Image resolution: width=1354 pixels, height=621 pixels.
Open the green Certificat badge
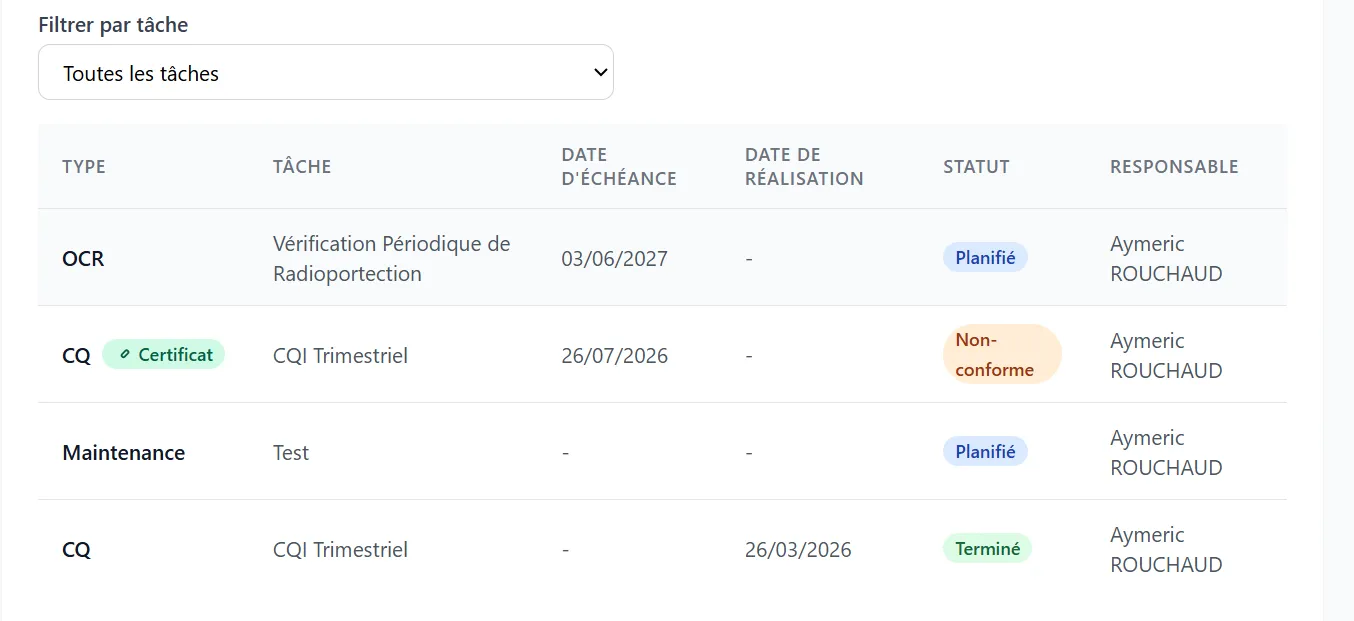163,354
